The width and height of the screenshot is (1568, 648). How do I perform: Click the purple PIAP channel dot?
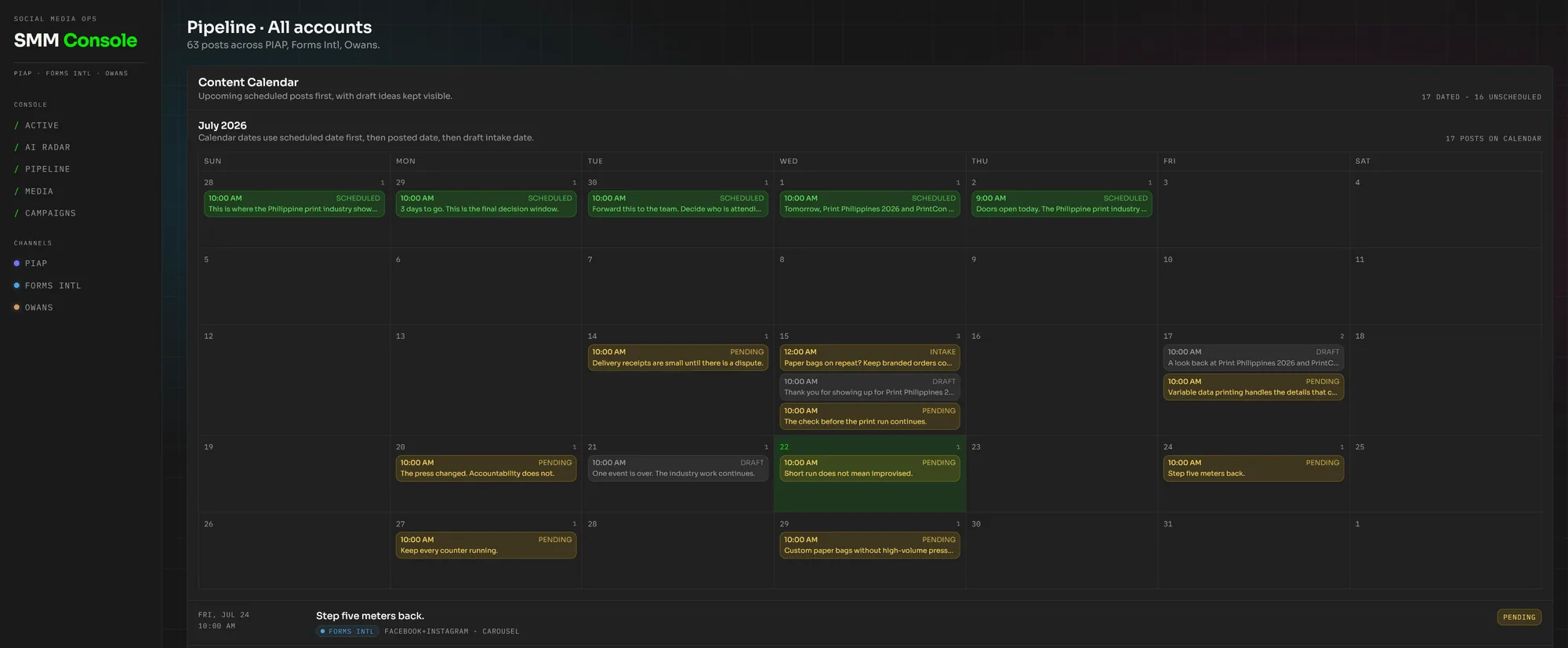click(16, 264)
